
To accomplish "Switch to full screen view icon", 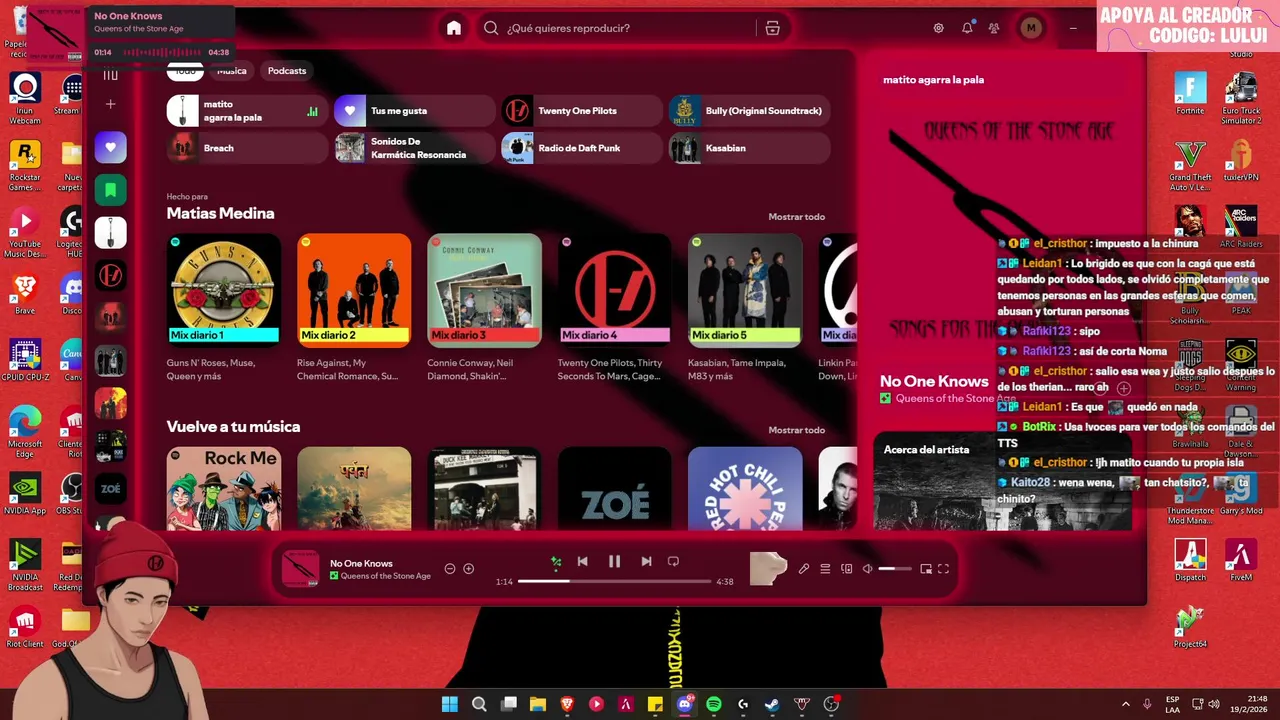I will 943,569.
